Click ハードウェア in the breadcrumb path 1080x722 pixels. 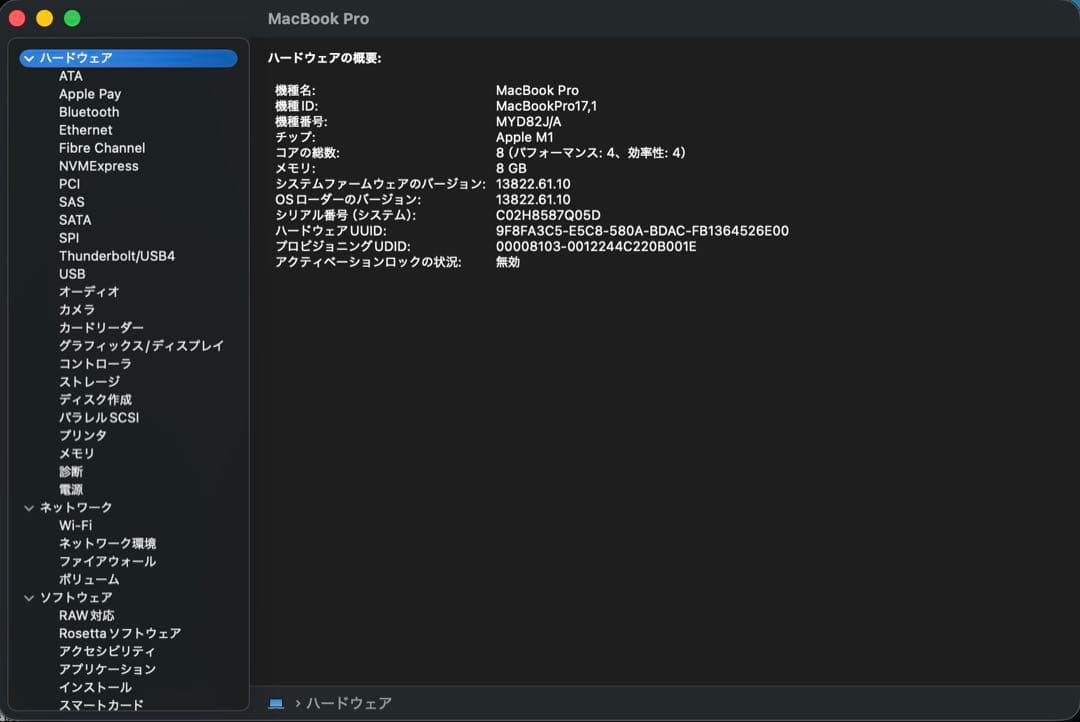tap(348, 703)
